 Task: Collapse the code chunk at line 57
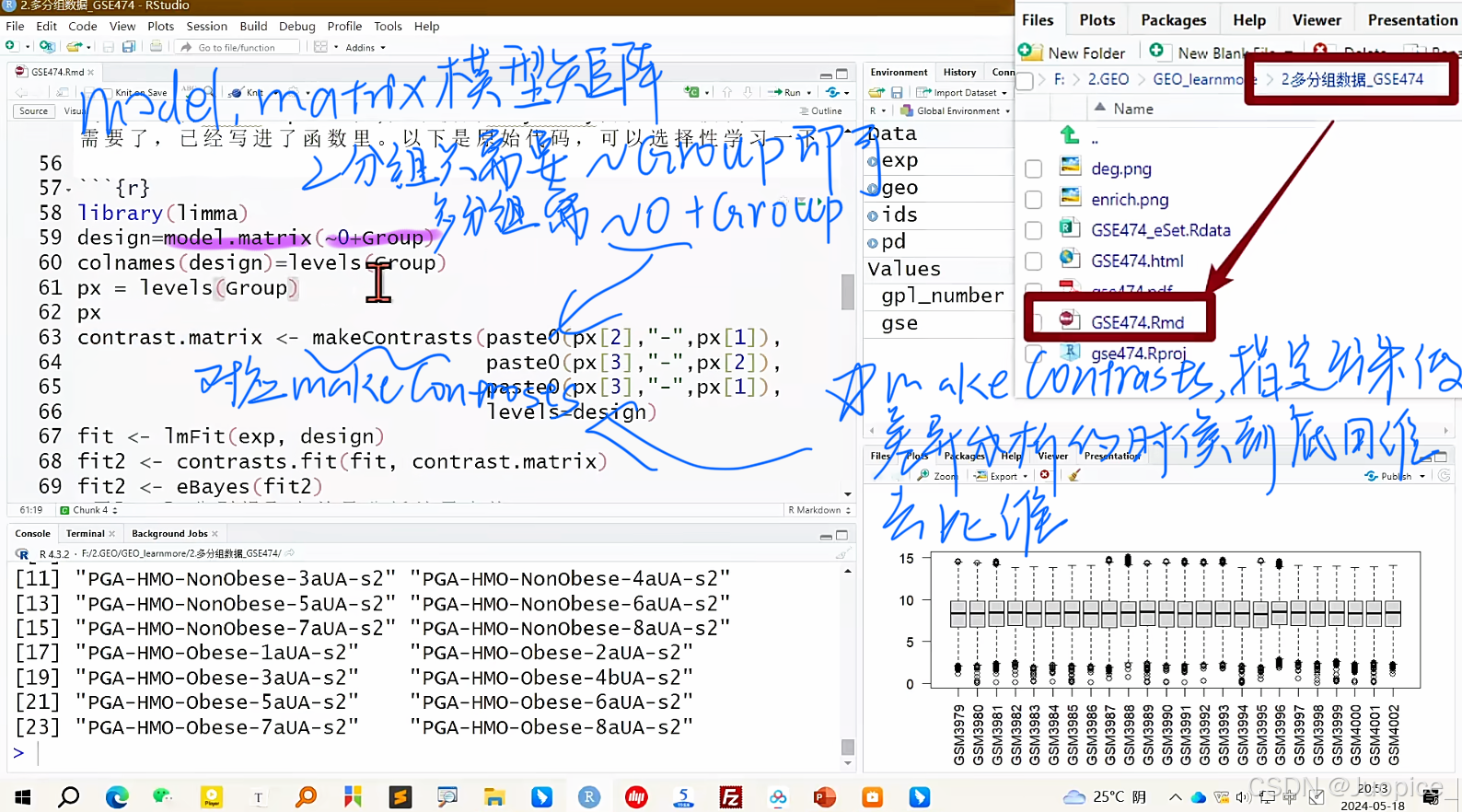point(68,190)
